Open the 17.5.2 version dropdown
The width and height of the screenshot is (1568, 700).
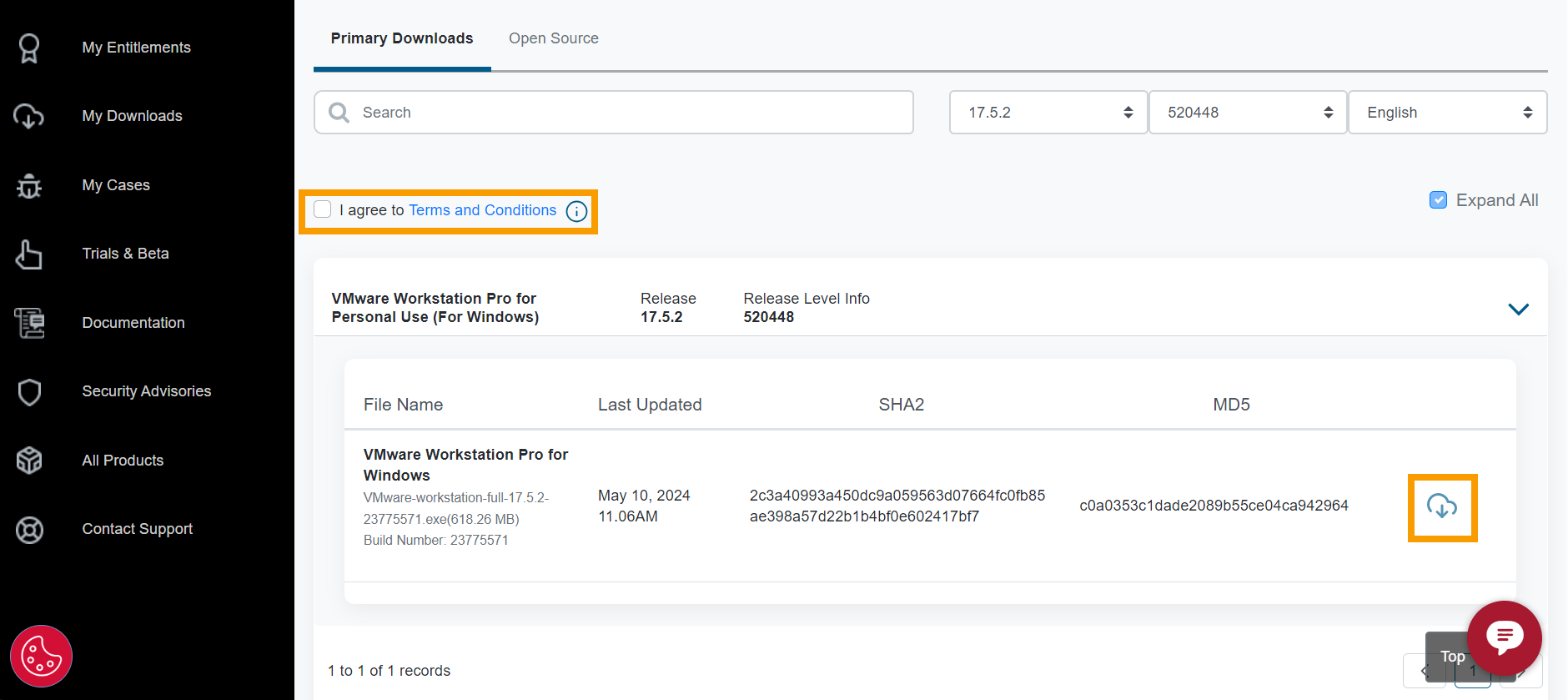tap(1048, 113)
